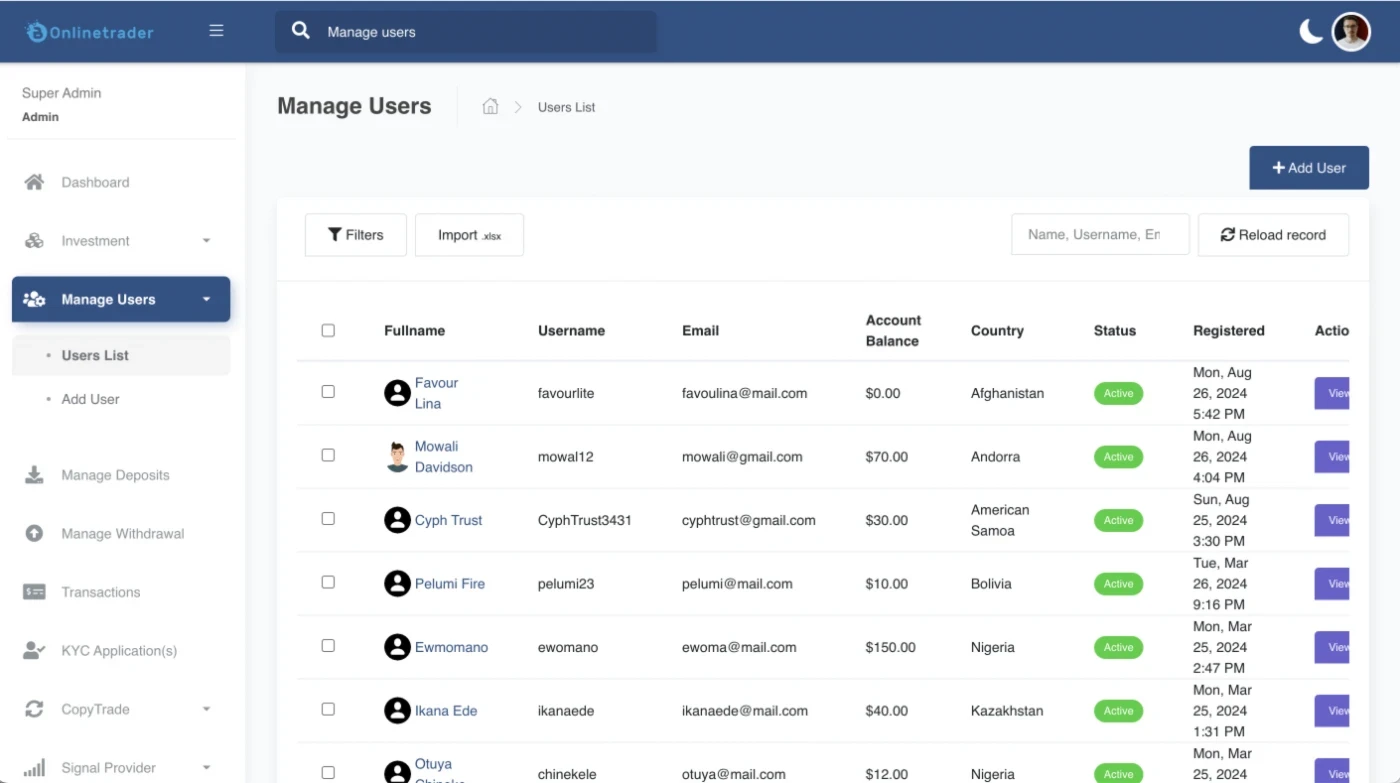Check the select-all checkbox in table header
The height and width of the screenshot is (783, 1400).
328,331
